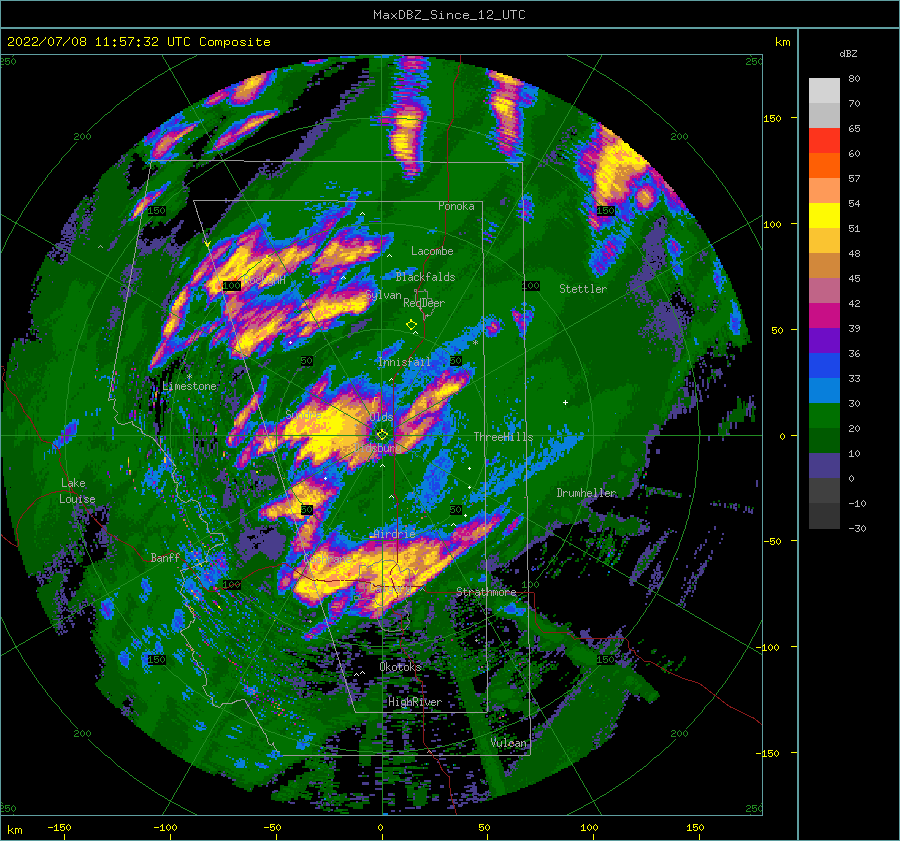Click the 0 tick label on bottom axis

(381, 827)
